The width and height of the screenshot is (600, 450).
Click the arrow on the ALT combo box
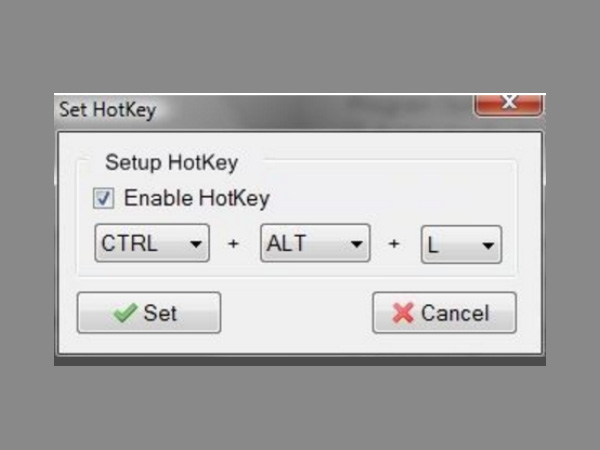(356, 244)
